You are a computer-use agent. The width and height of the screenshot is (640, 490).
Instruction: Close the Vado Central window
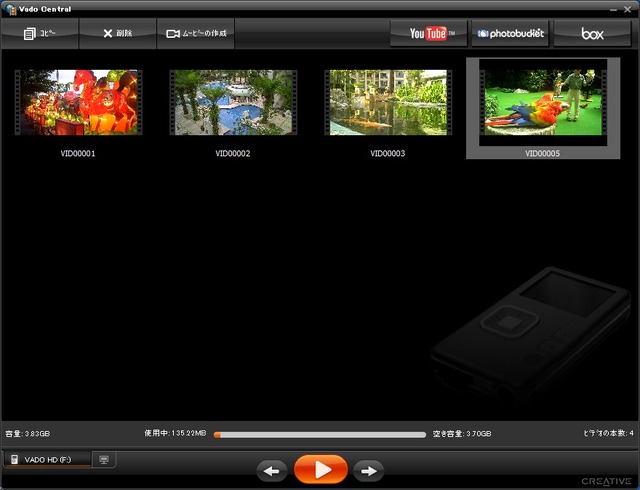[628, 8]
